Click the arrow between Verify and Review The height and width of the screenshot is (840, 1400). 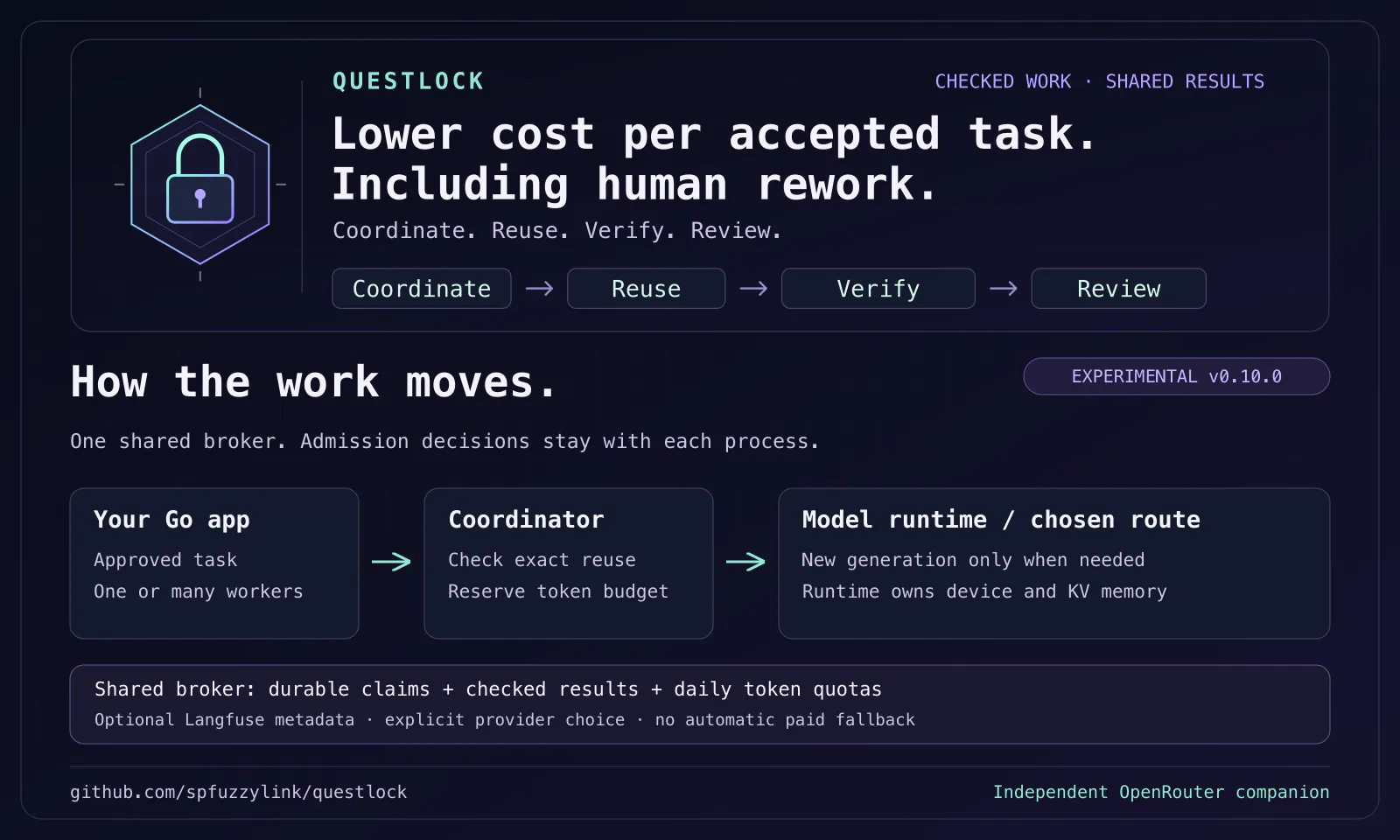(x=1003, y=288)
